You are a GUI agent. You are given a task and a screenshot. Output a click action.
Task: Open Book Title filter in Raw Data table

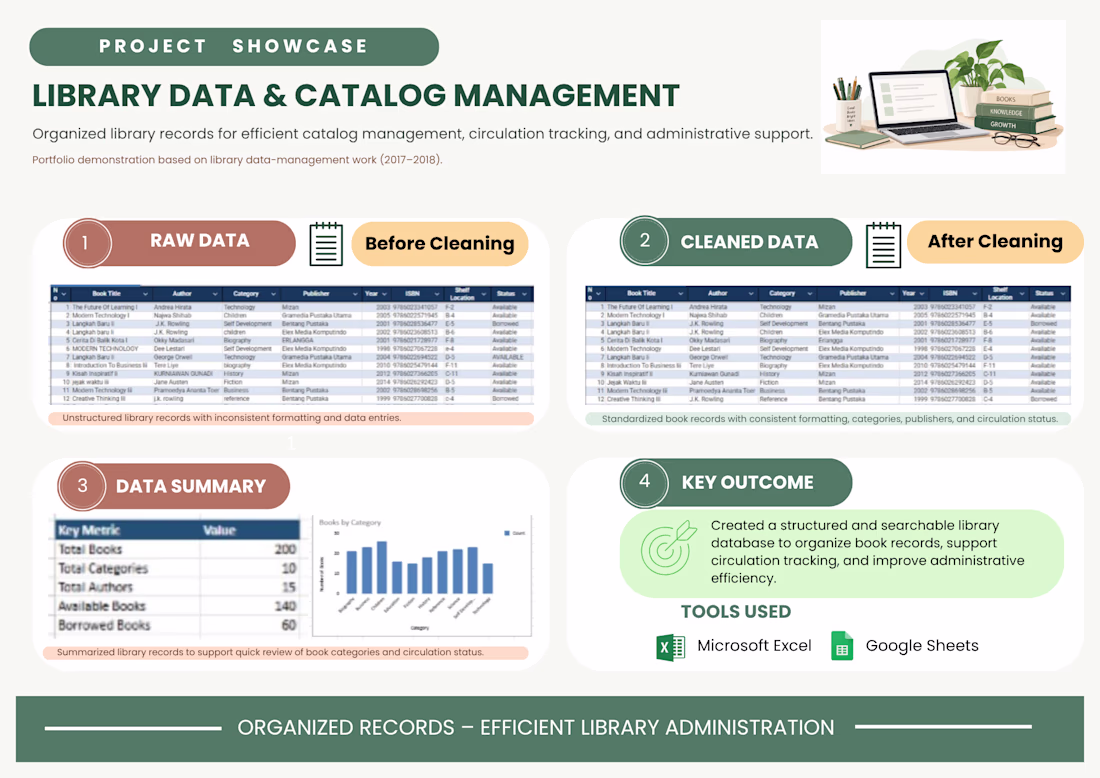click(x=145, y=294)
